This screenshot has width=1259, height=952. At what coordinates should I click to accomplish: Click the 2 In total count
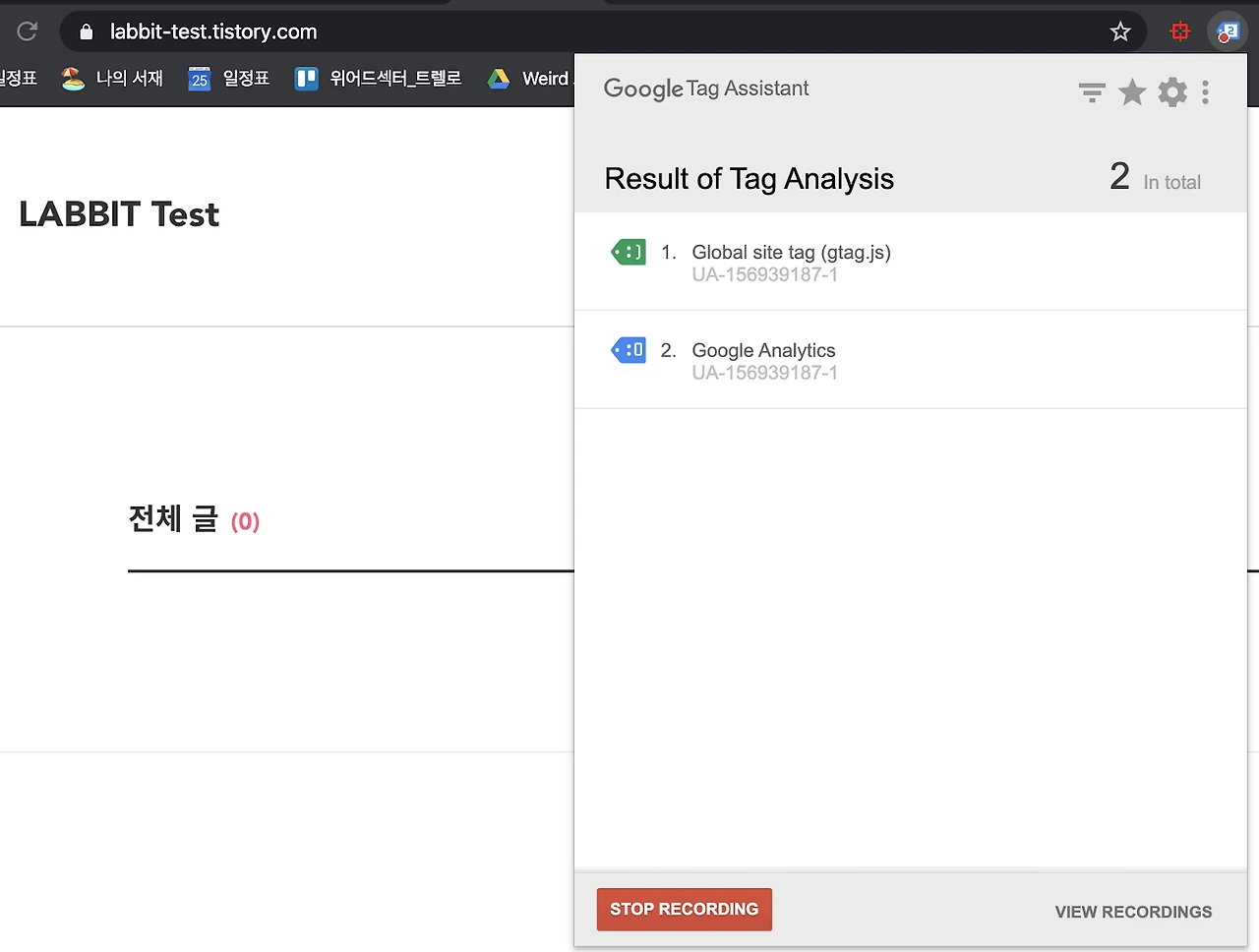click(x=1155, y=177)
